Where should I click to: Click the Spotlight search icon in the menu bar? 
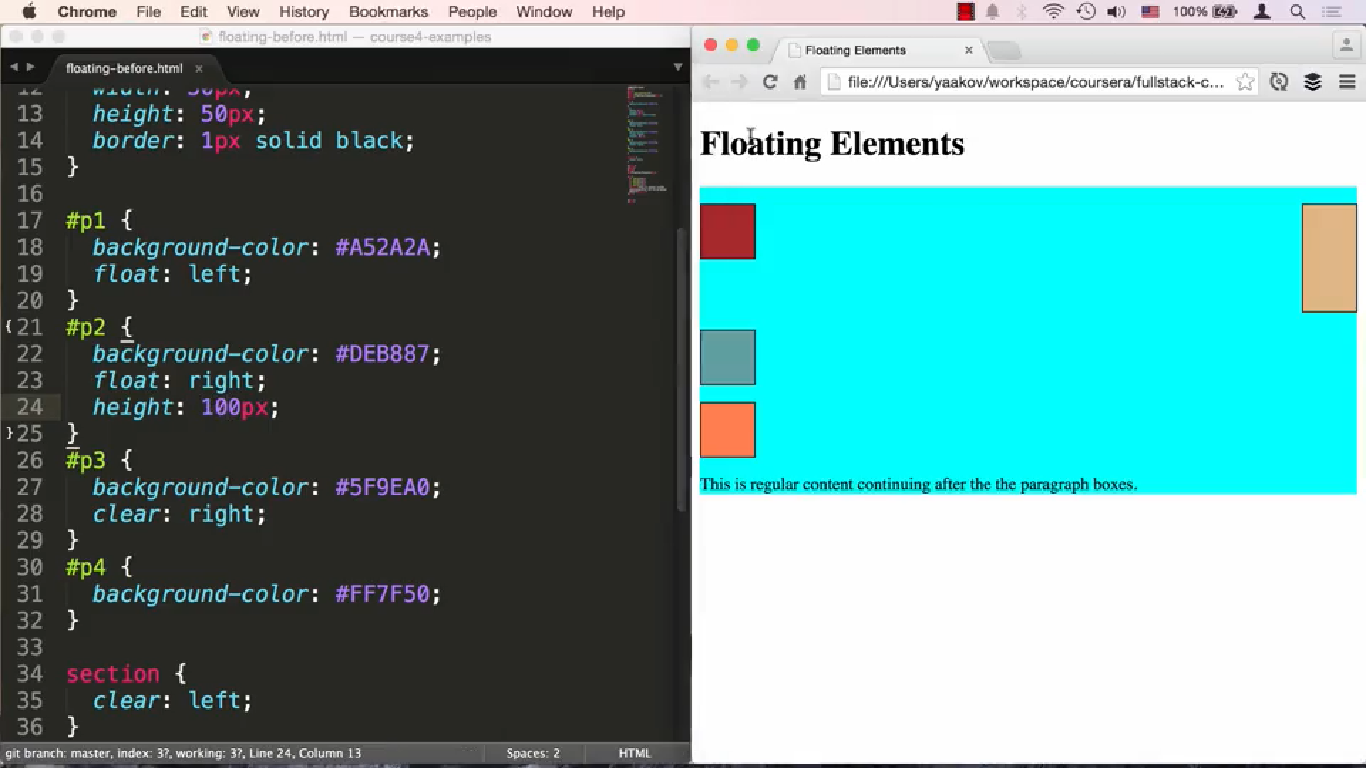click(1298, 12)
